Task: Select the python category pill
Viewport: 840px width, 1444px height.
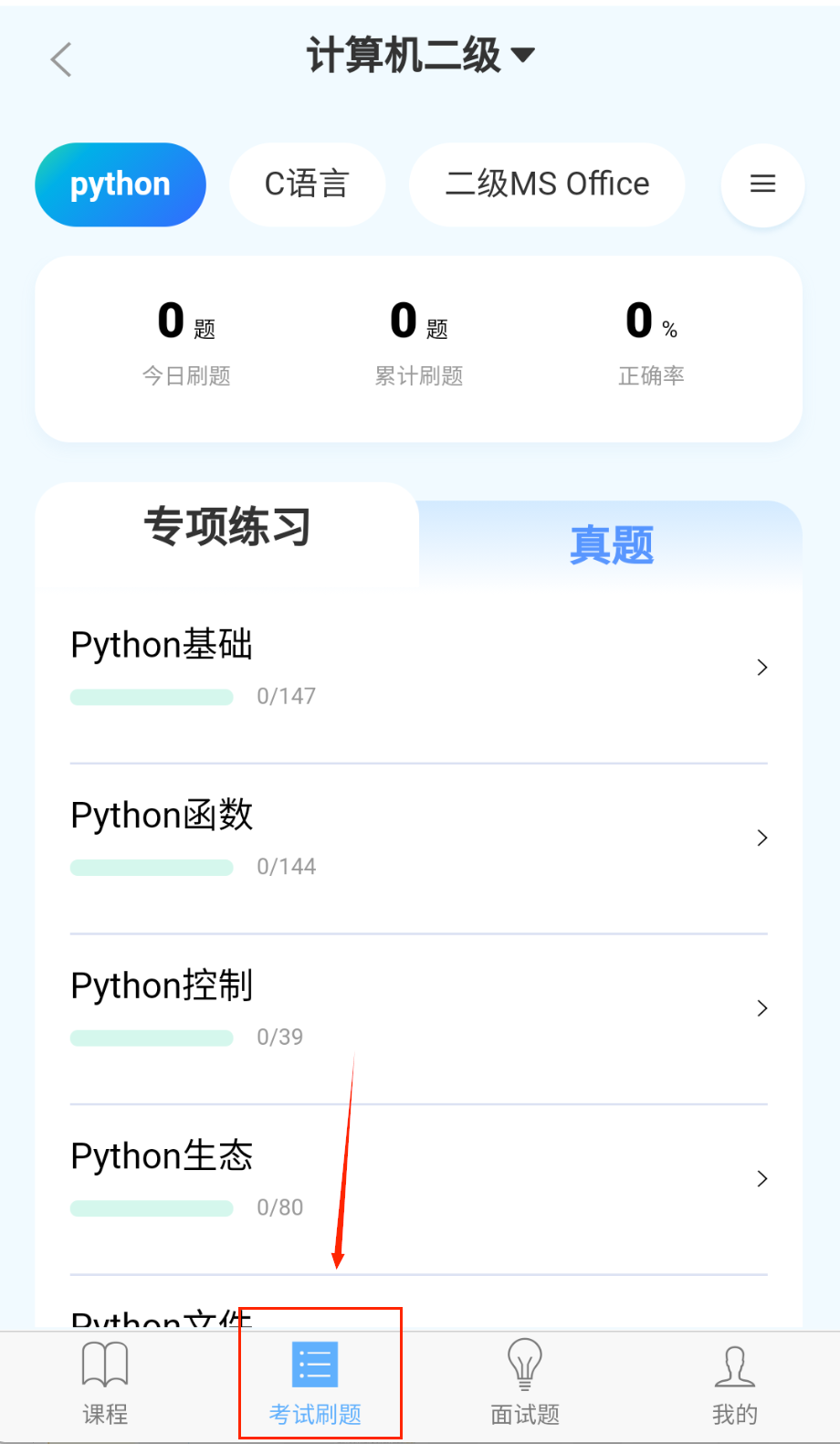Action: point(121,184)
